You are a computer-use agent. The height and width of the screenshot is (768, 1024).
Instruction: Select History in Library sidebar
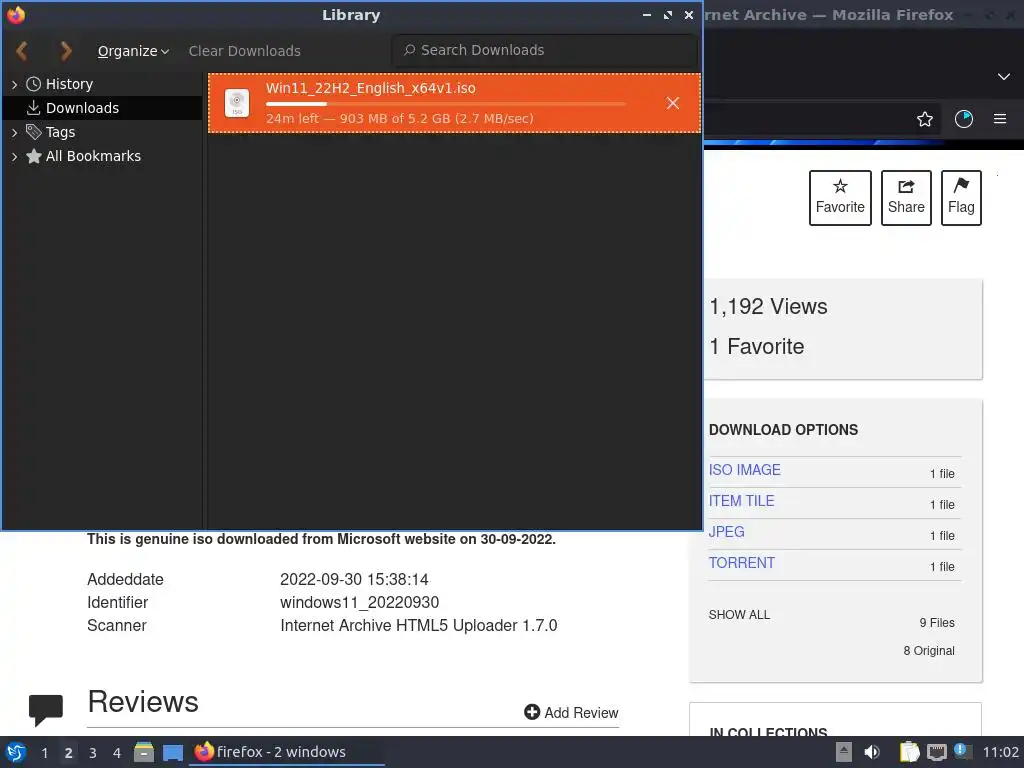tap(69, 84)
